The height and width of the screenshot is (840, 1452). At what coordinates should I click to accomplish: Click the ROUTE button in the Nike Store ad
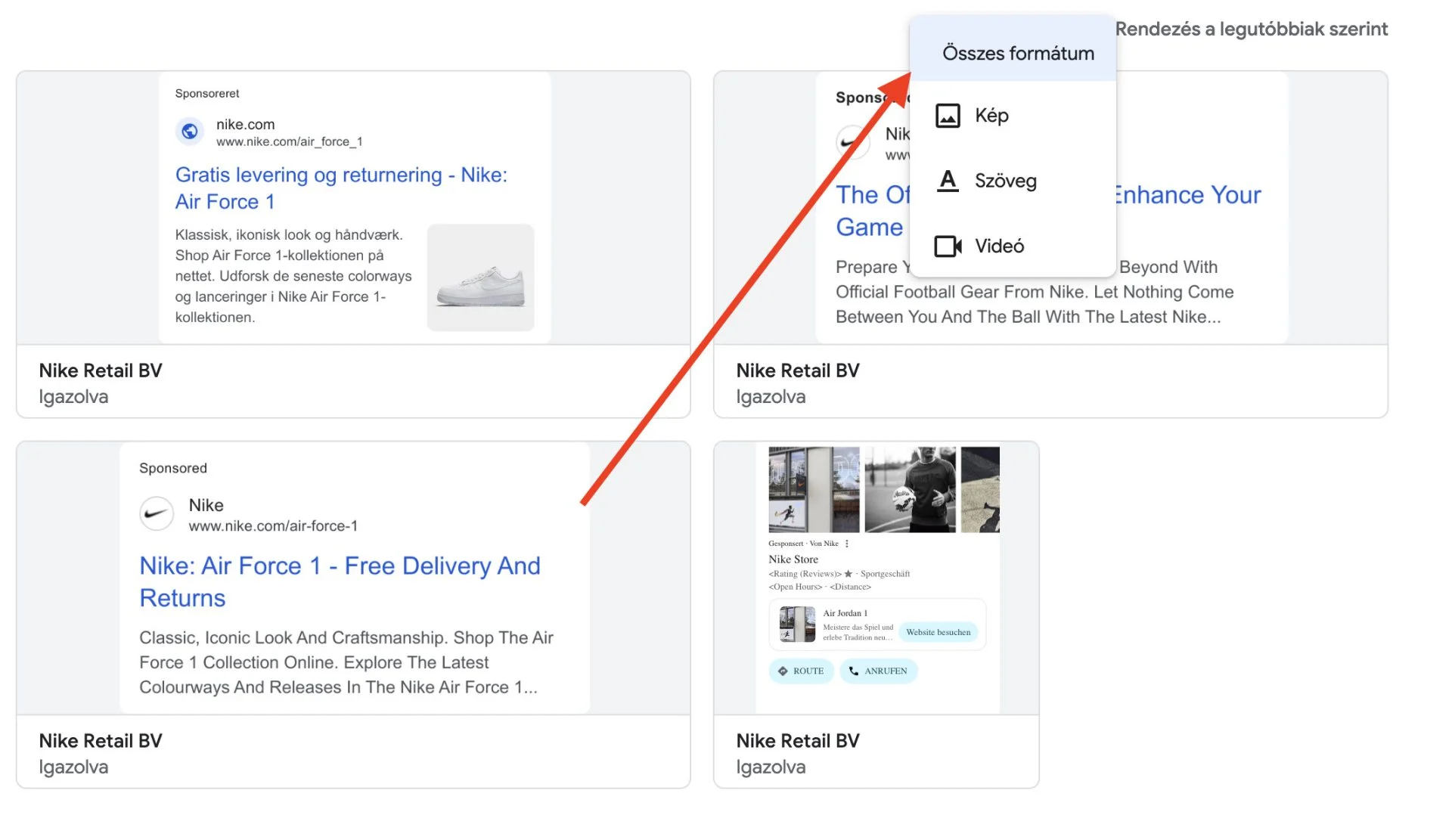[x=802, y=671]
